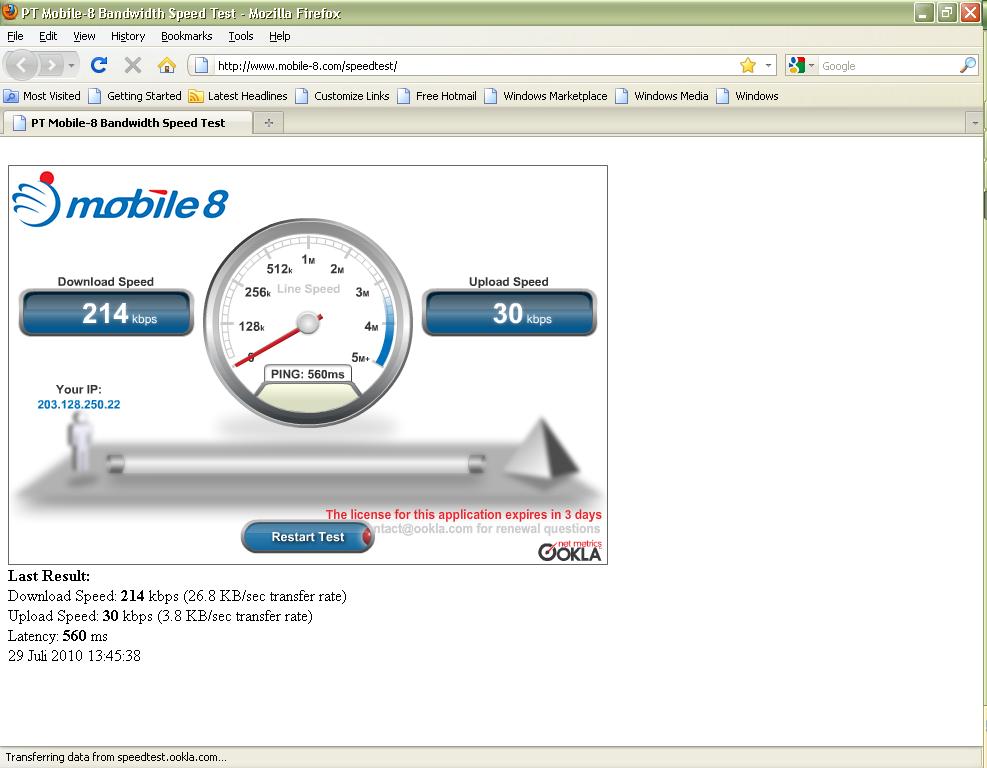The width and height of the screenshot is (987, 768).
Task: Open the Most Visited bookmarks folder
Action: click(42, 96)
